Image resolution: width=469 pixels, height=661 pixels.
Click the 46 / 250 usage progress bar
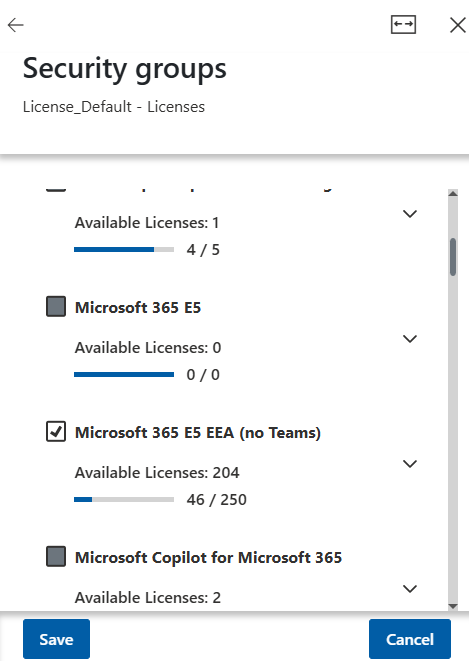(124, 500)
